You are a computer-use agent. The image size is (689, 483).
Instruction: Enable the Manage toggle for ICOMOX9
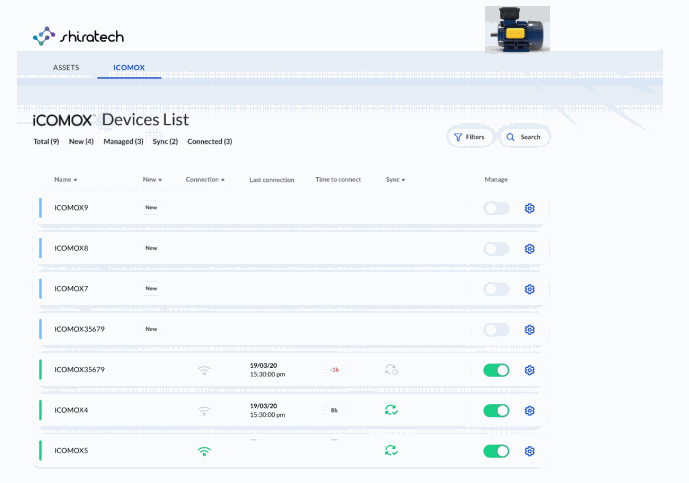tap(496, 208)
